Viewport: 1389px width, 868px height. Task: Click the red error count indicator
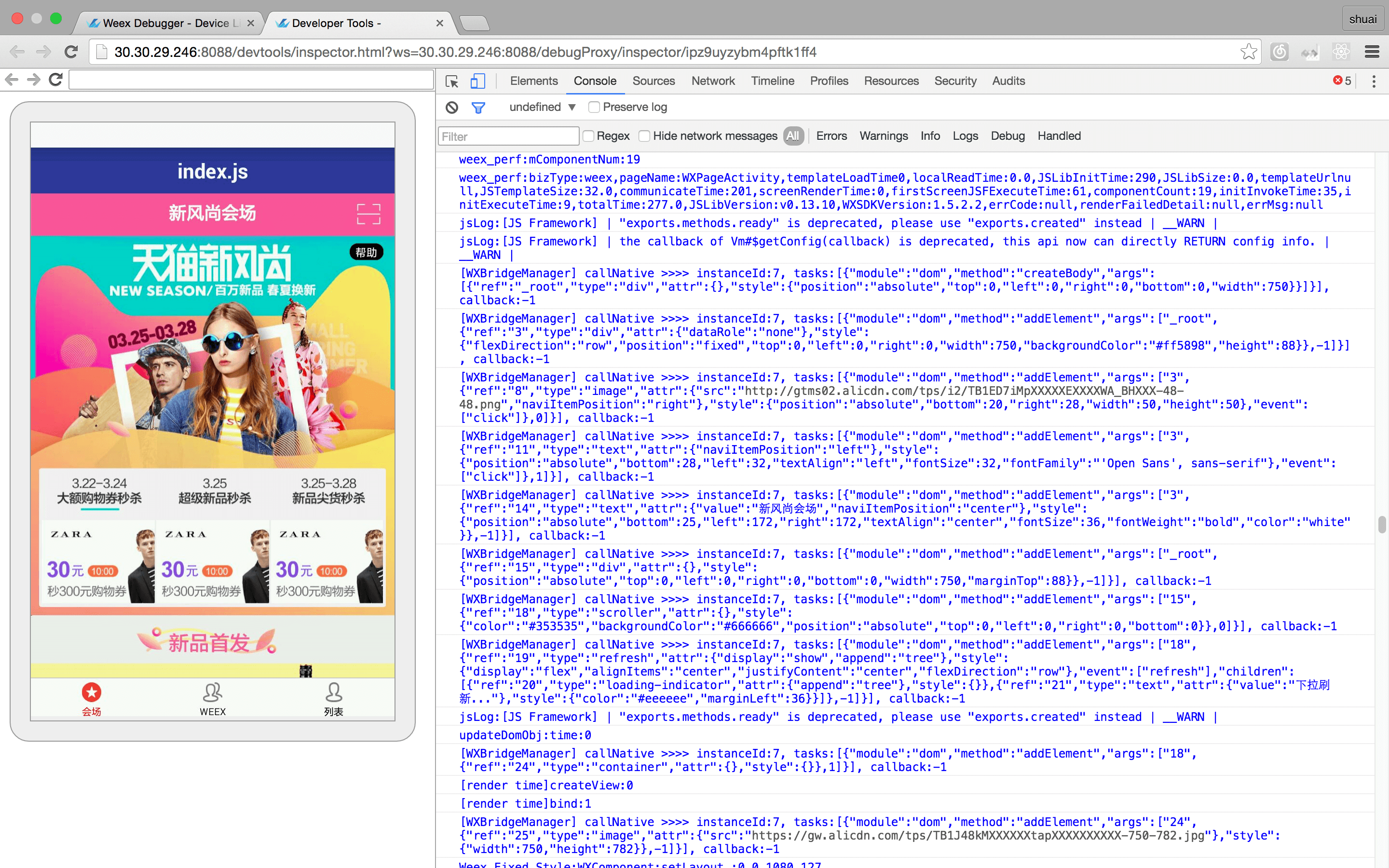point(1342,81)
